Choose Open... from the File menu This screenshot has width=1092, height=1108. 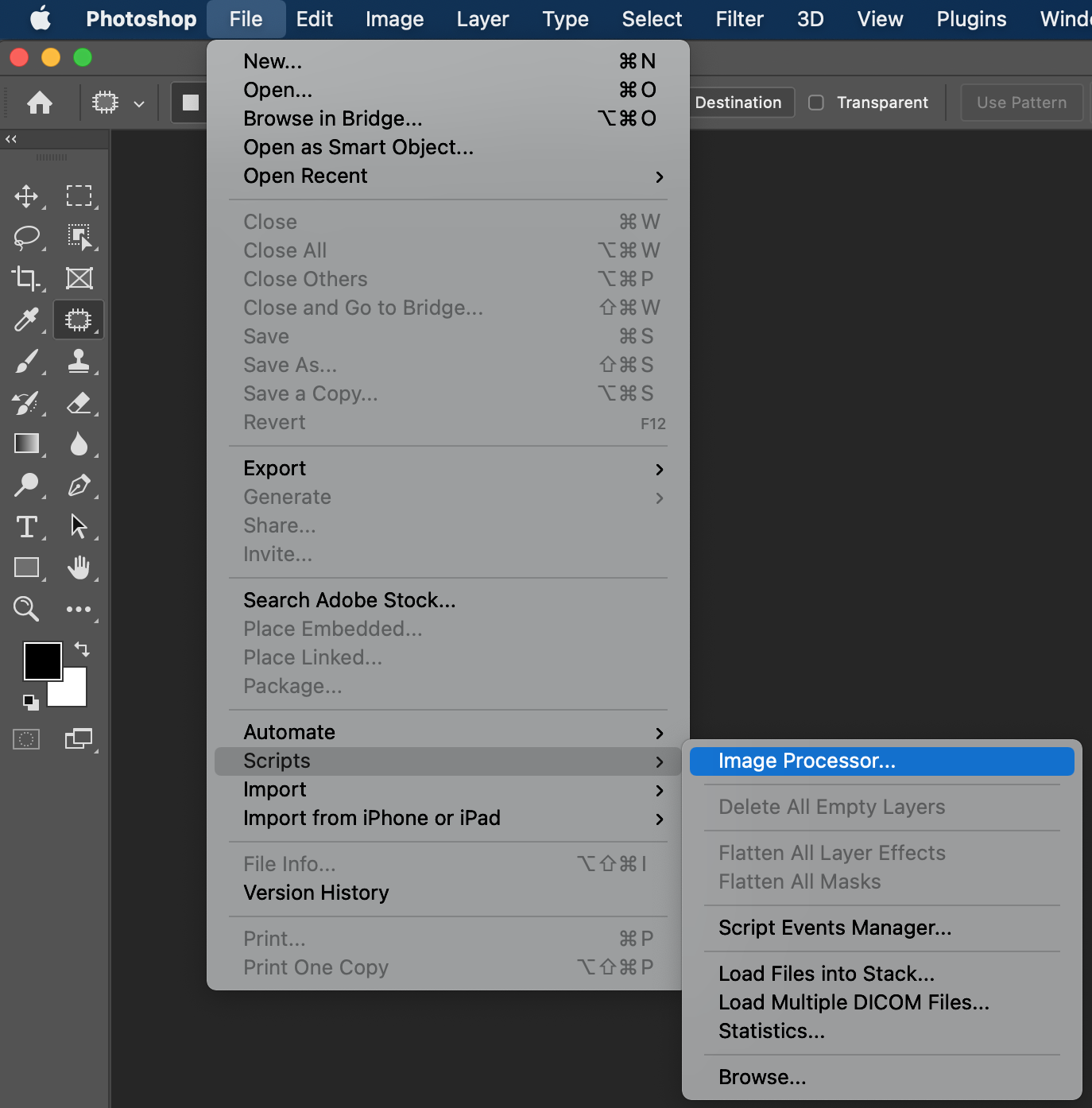448,90
